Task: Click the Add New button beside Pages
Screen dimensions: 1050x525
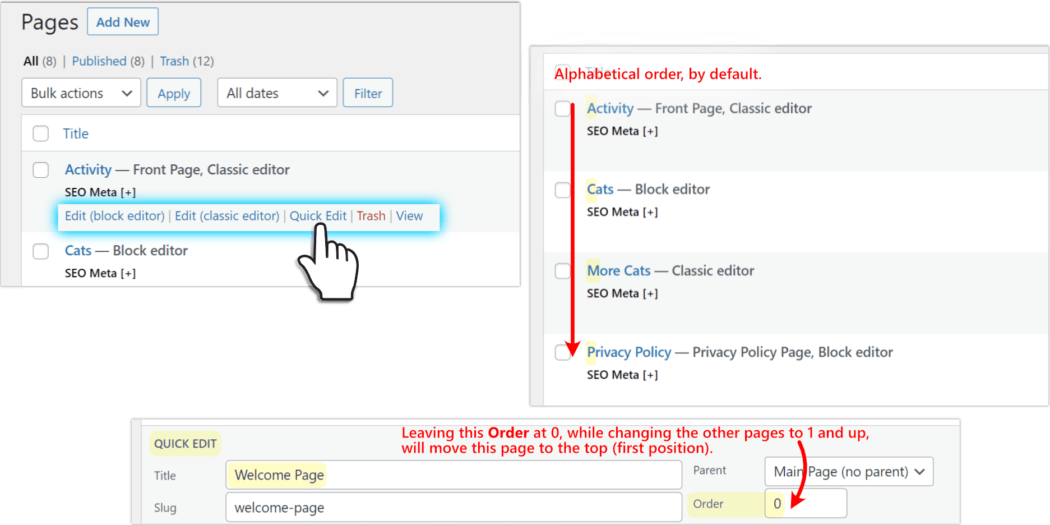Action: [123, 22]
